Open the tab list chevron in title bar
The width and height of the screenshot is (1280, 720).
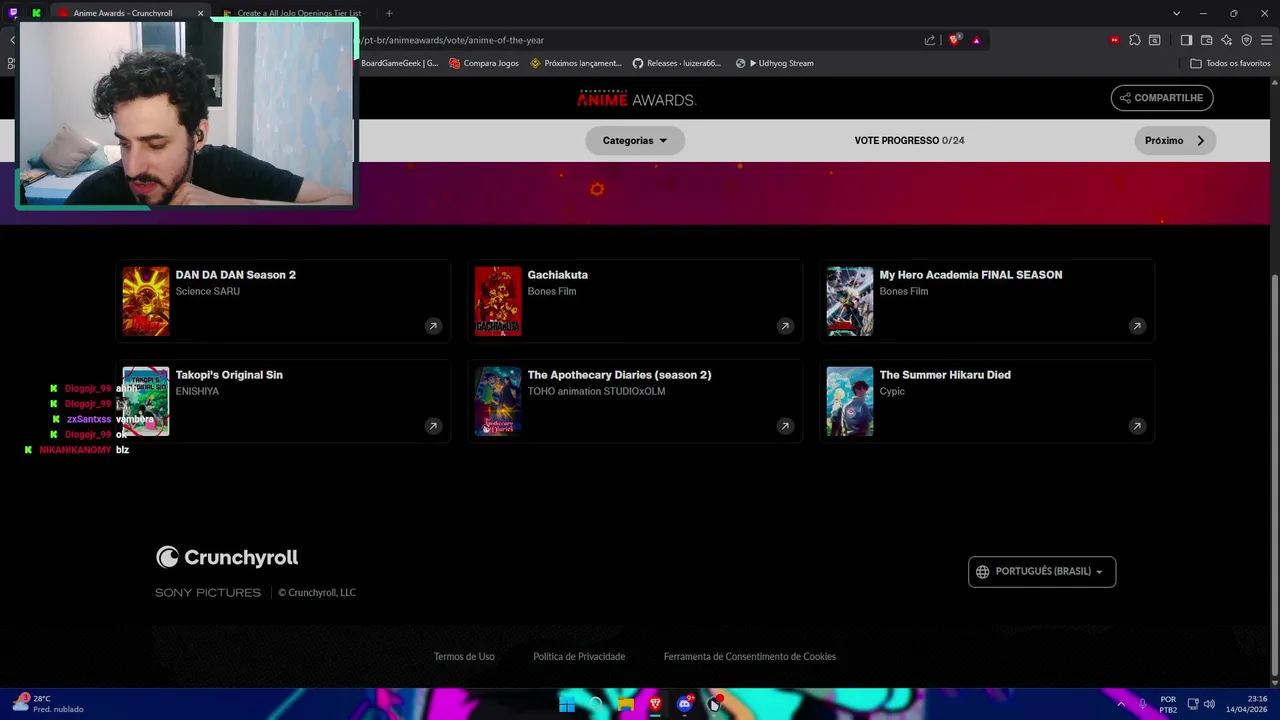(x=1176, y=13)
